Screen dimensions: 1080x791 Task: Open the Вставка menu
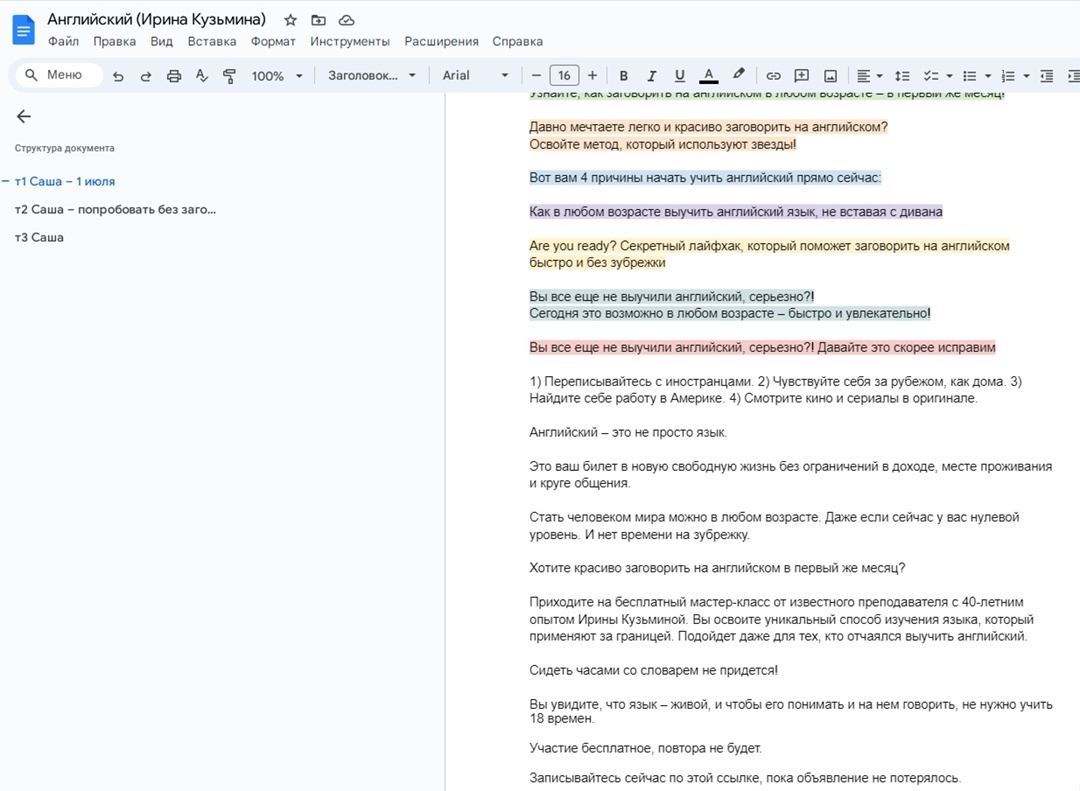tap(212, 41)
